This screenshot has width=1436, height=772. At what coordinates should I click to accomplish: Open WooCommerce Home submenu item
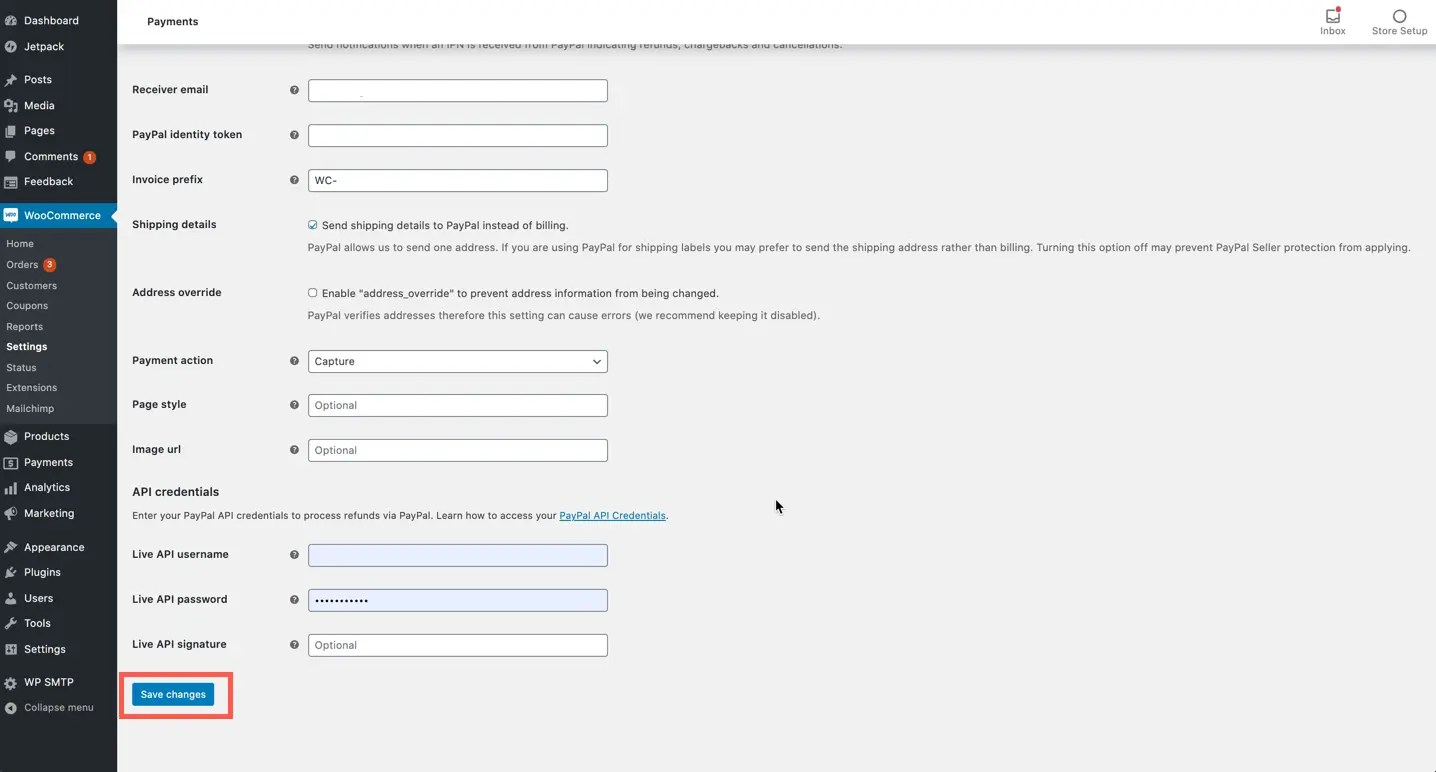click(20, 244)
